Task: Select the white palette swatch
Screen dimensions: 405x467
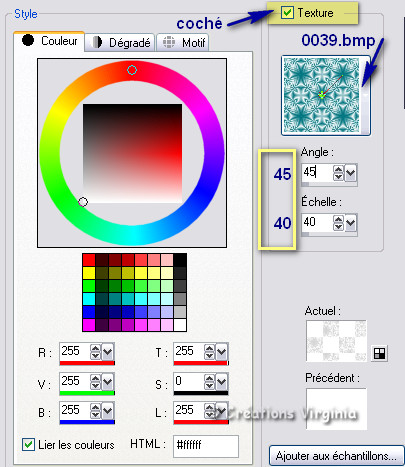Action: pyautogui.click(x=180, y=325)
